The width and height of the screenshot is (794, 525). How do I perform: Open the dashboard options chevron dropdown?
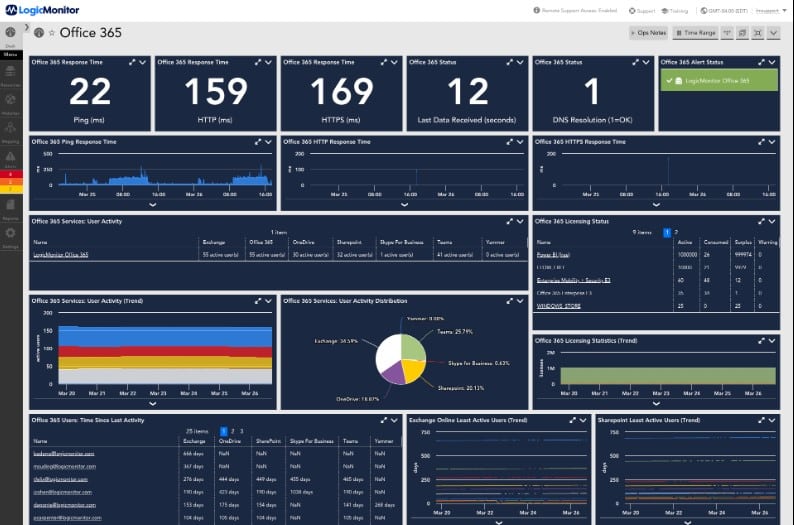773,33
